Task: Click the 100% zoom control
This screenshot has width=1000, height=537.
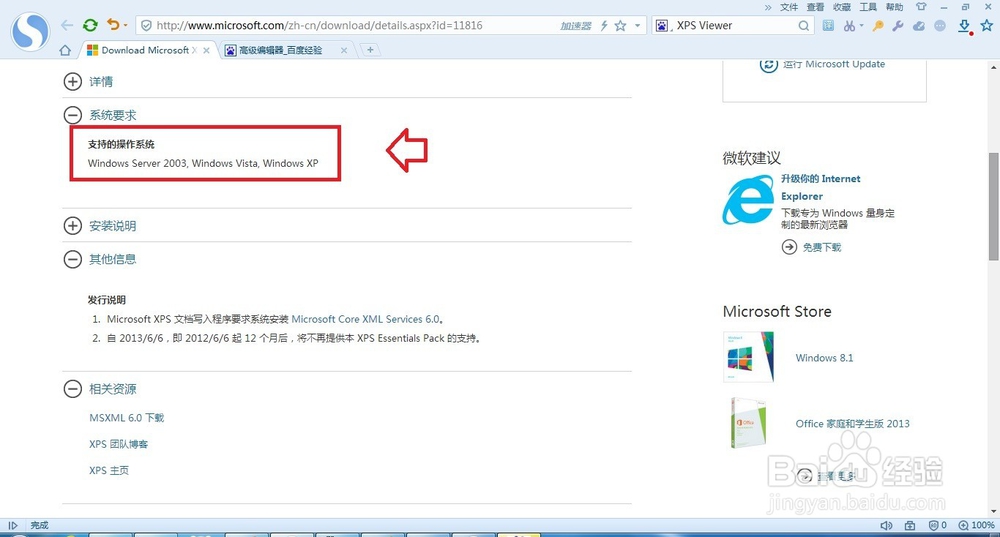Action: click(x=976, y=526)
